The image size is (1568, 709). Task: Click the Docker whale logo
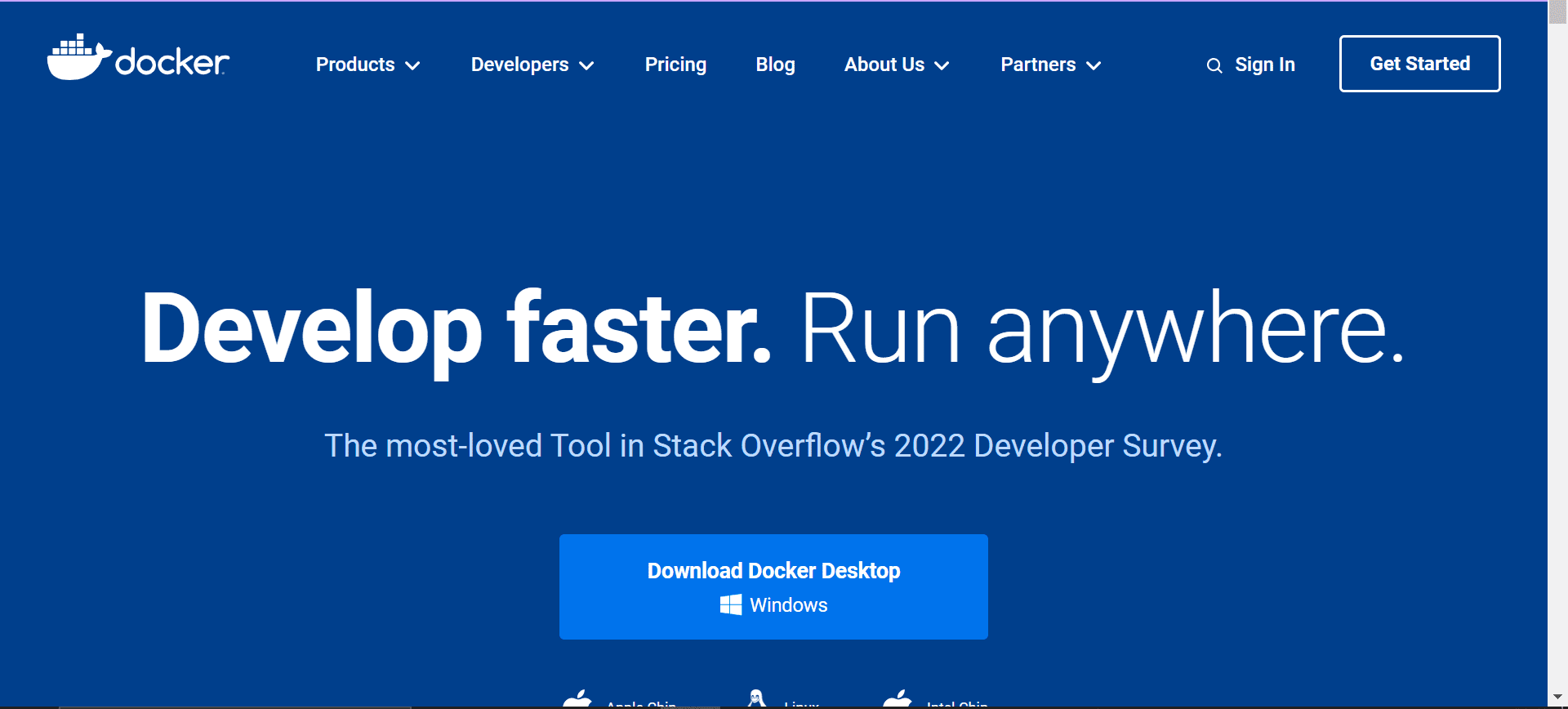78,57
